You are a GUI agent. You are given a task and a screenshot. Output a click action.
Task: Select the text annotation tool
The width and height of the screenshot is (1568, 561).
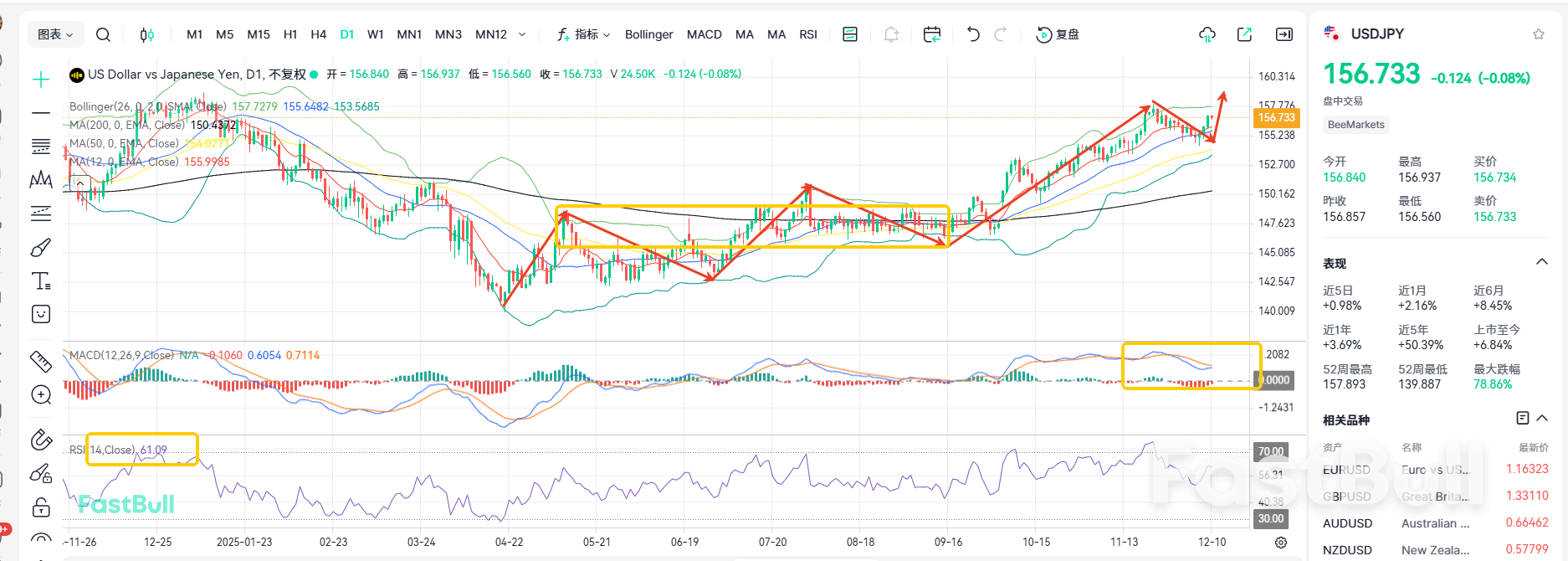coord(40,281)
